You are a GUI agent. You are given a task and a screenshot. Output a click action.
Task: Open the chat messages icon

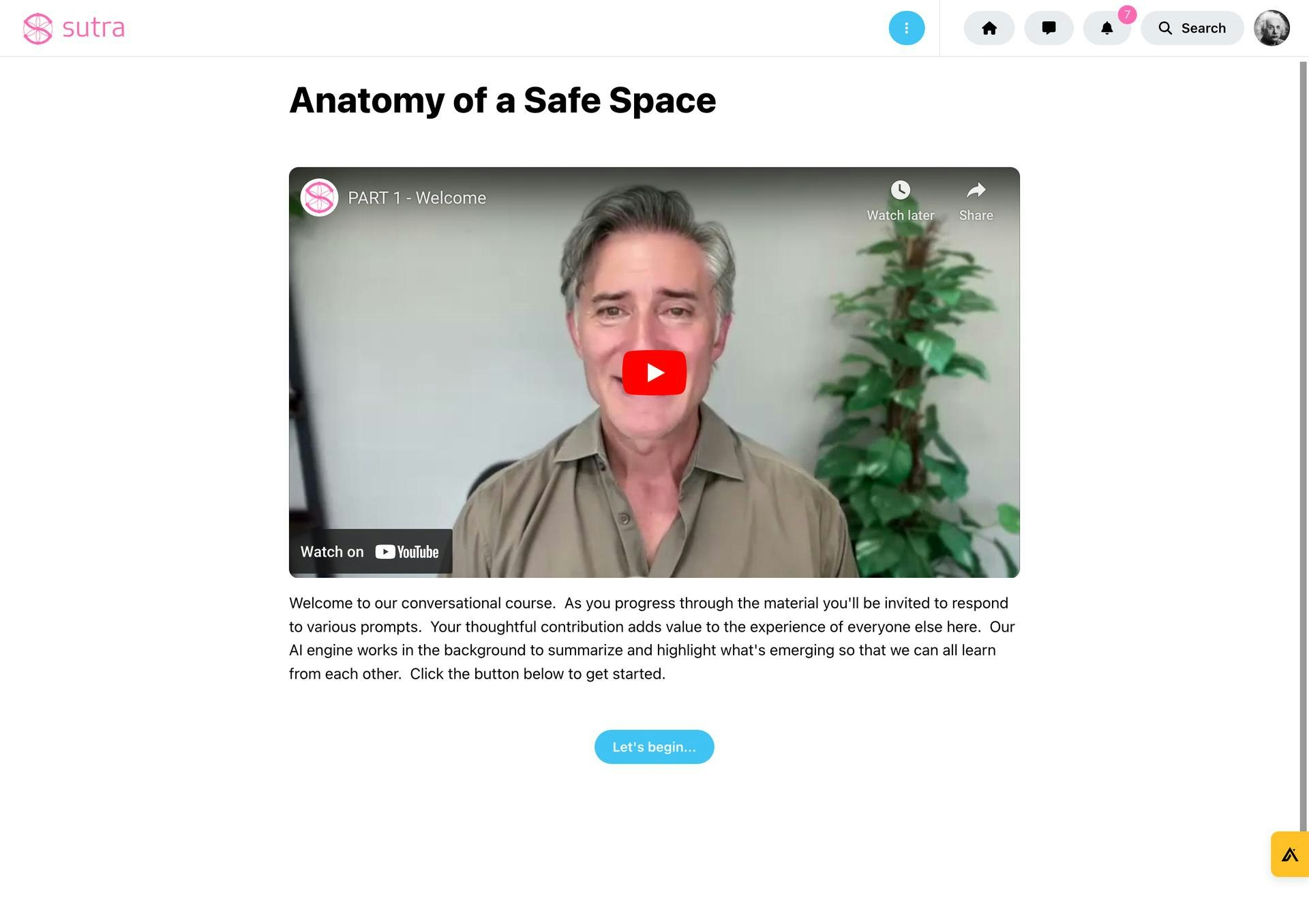tap(1049, 28)
